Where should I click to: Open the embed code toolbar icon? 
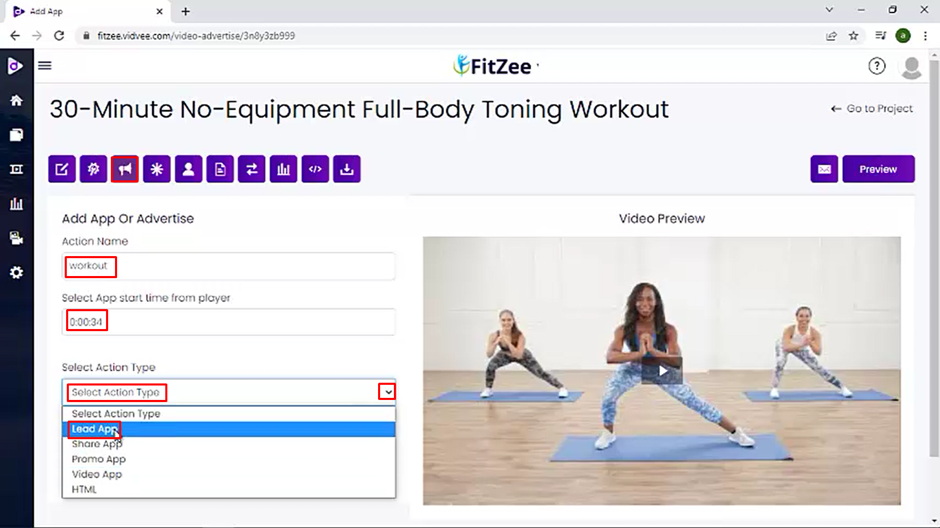(315, 169)
